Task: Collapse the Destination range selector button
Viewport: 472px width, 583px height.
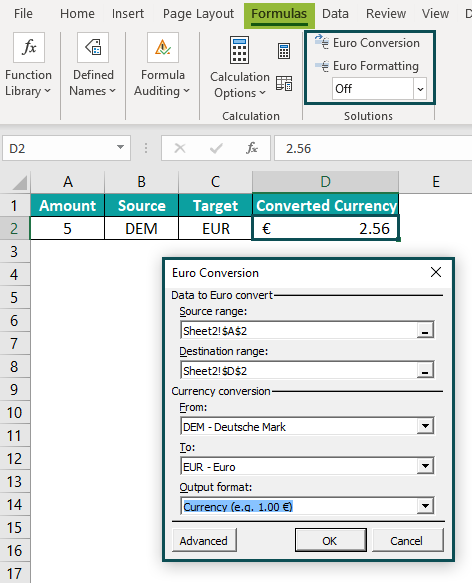Action: 425,370
